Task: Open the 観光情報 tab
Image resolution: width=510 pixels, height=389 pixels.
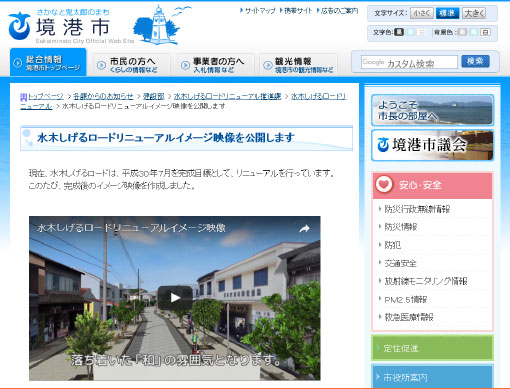Action: click(x=299, y=65)
